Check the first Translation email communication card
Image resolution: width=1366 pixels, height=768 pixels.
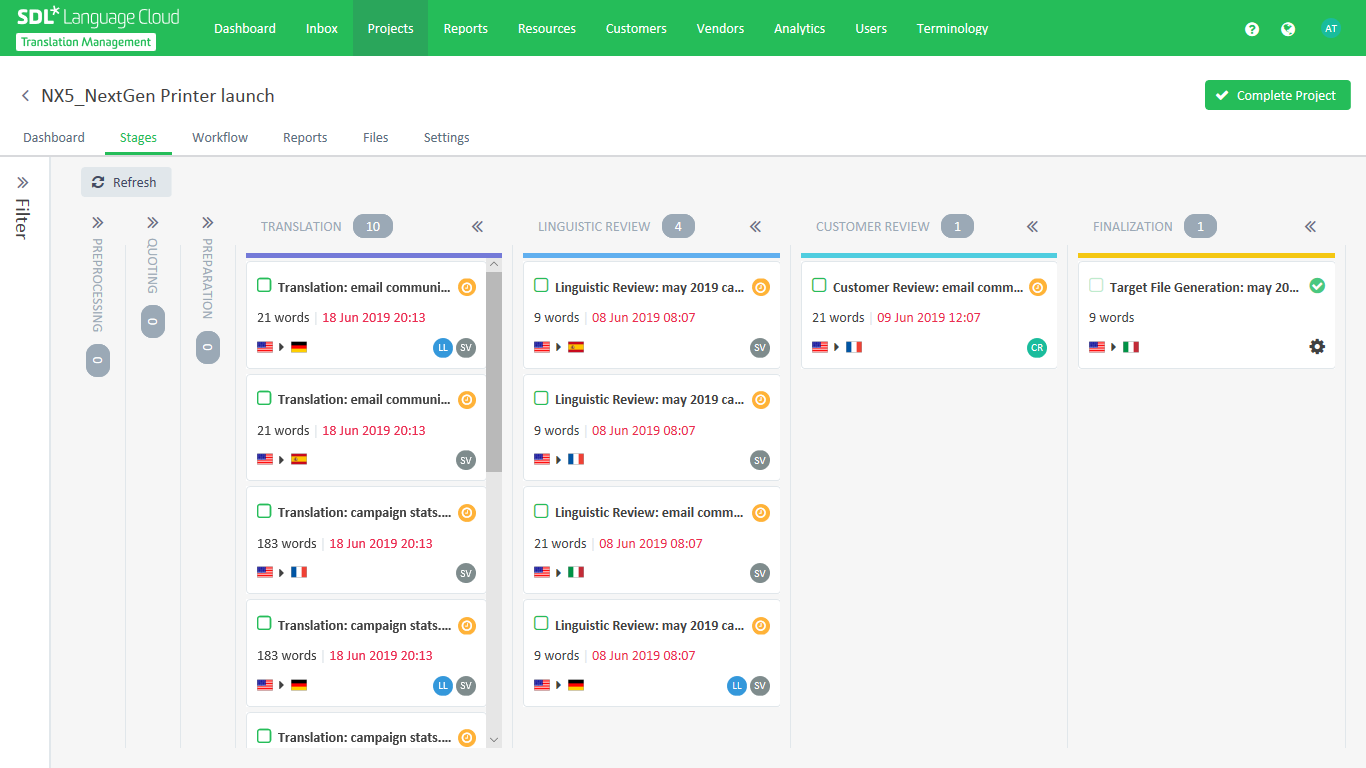(264, 286)
